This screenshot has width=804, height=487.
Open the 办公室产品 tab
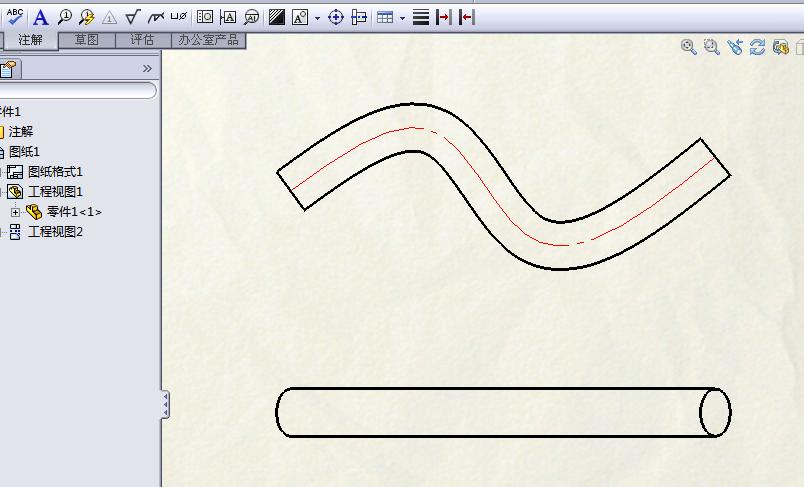pos(208,40)
